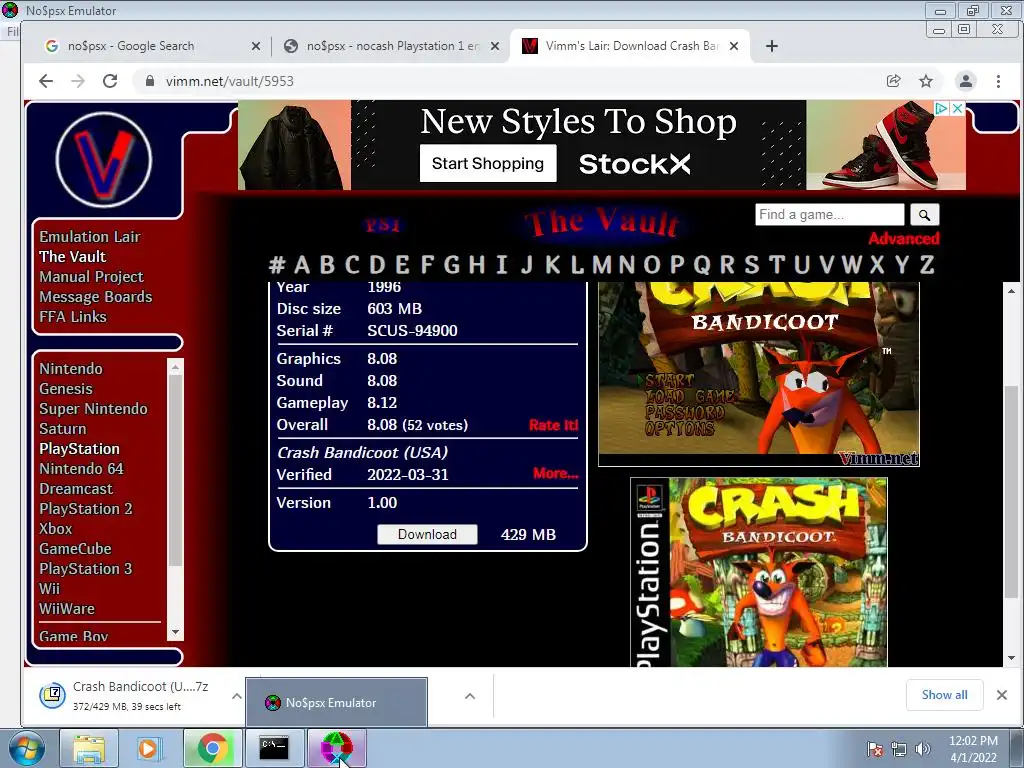Open Windows Media Player from taskbar
Viewport: 1024px width, 768px height.
(x=150, y=748)
